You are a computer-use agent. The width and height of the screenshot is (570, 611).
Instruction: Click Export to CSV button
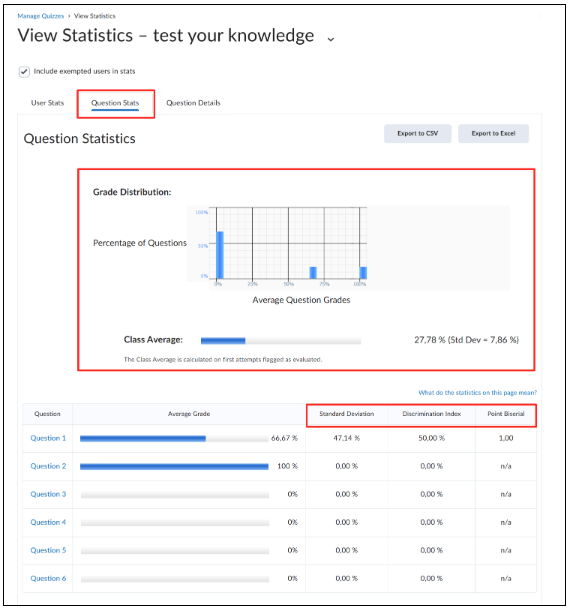click(x=418, y=134)
